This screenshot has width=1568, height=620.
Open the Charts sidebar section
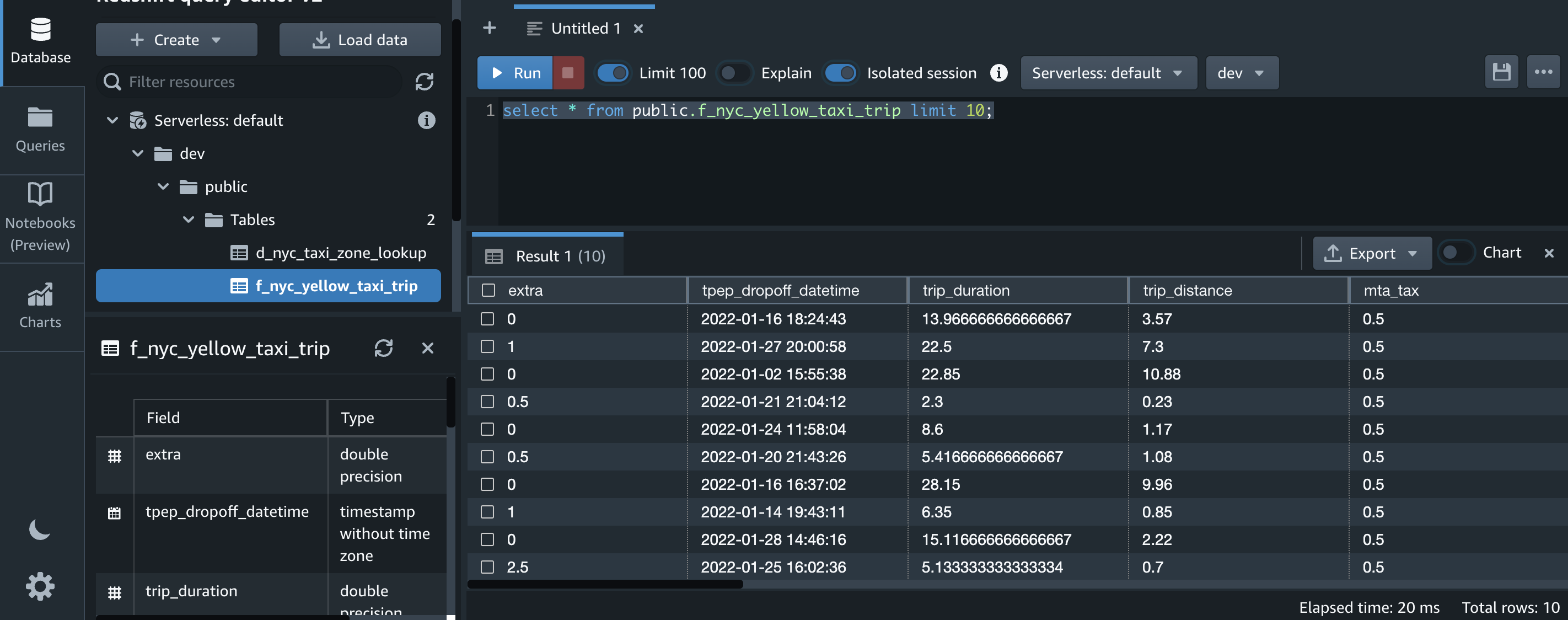[40, 306]
